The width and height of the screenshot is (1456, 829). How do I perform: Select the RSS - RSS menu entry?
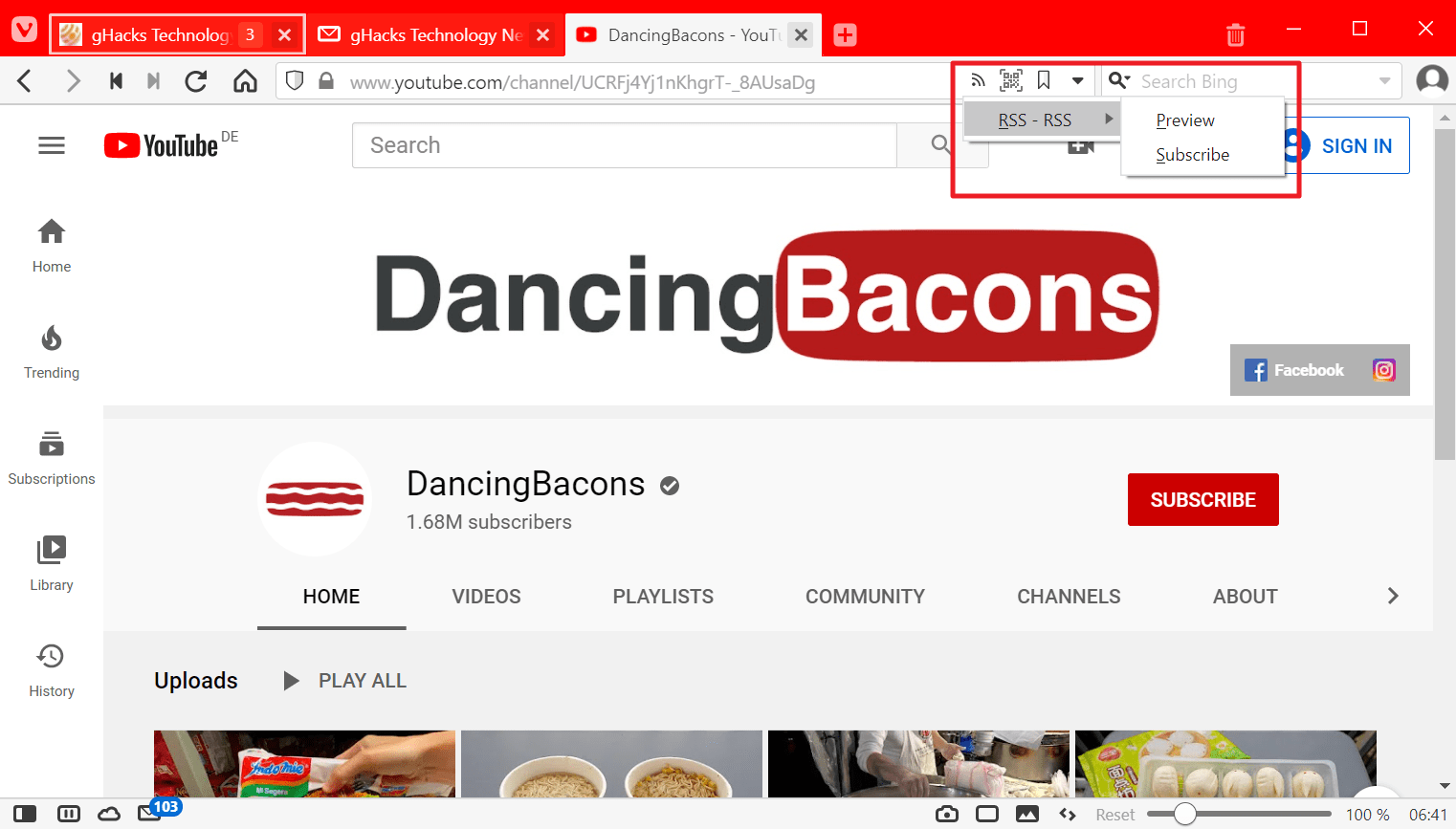pyautogui.click(x=1041, y=120)
